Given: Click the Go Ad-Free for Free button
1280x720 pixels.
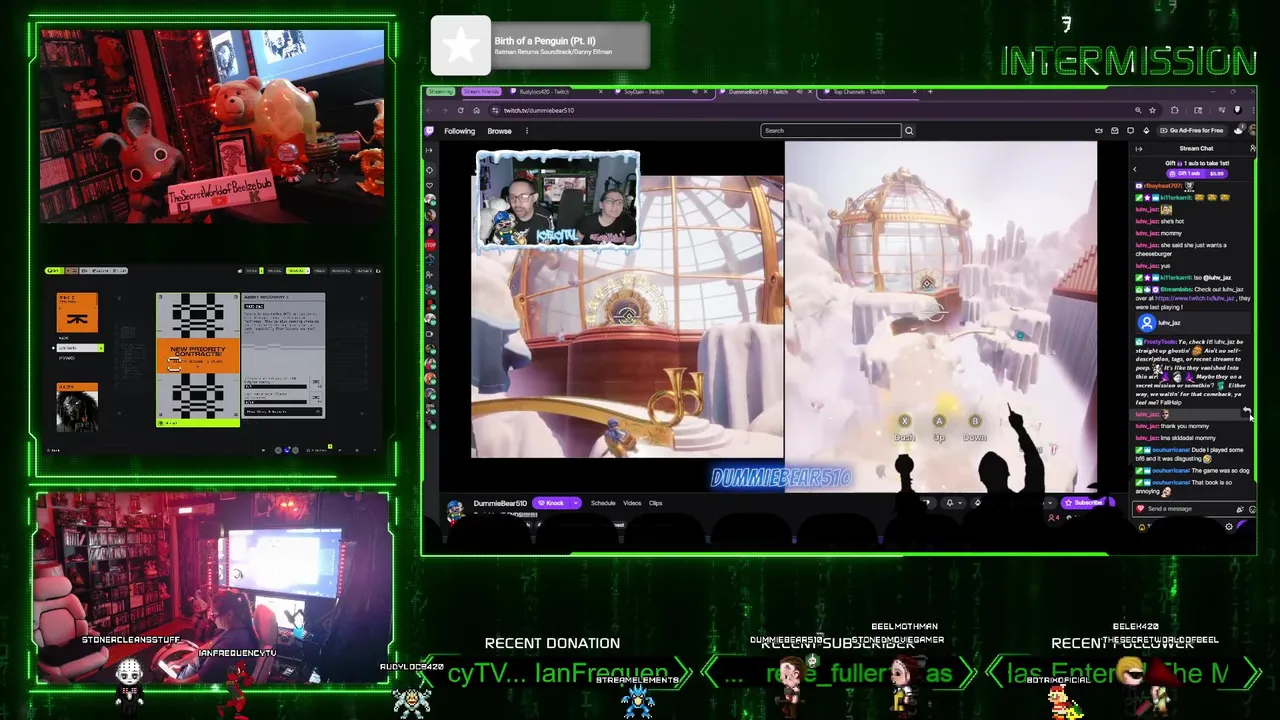Looking at the screenshot, I should click(x=1192, y=131).
